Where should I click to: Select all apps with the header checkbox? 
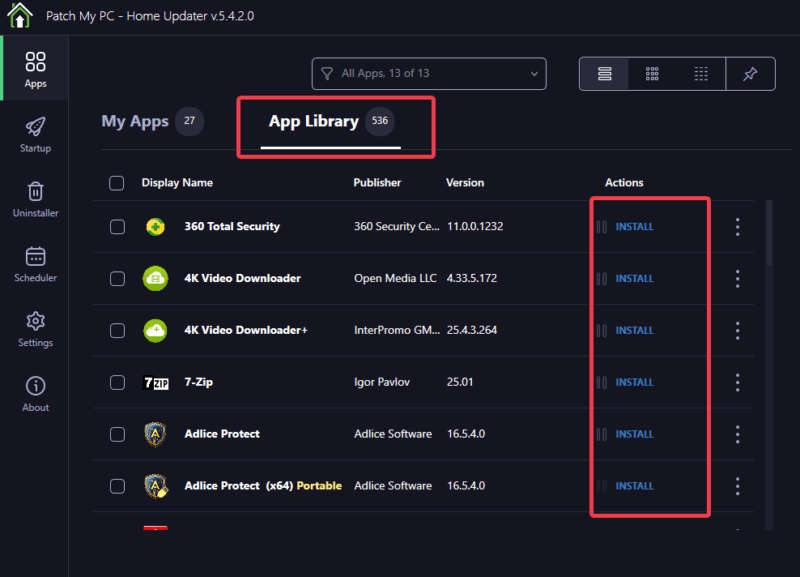tap(116, 182)
